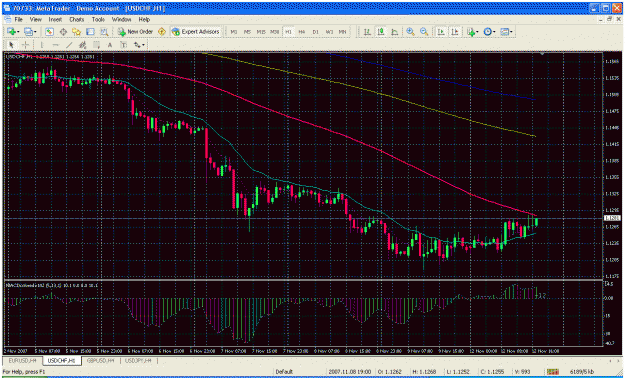Select the Line Chart icon
This screenshot has width=625, height=378.
coord(395,32)
